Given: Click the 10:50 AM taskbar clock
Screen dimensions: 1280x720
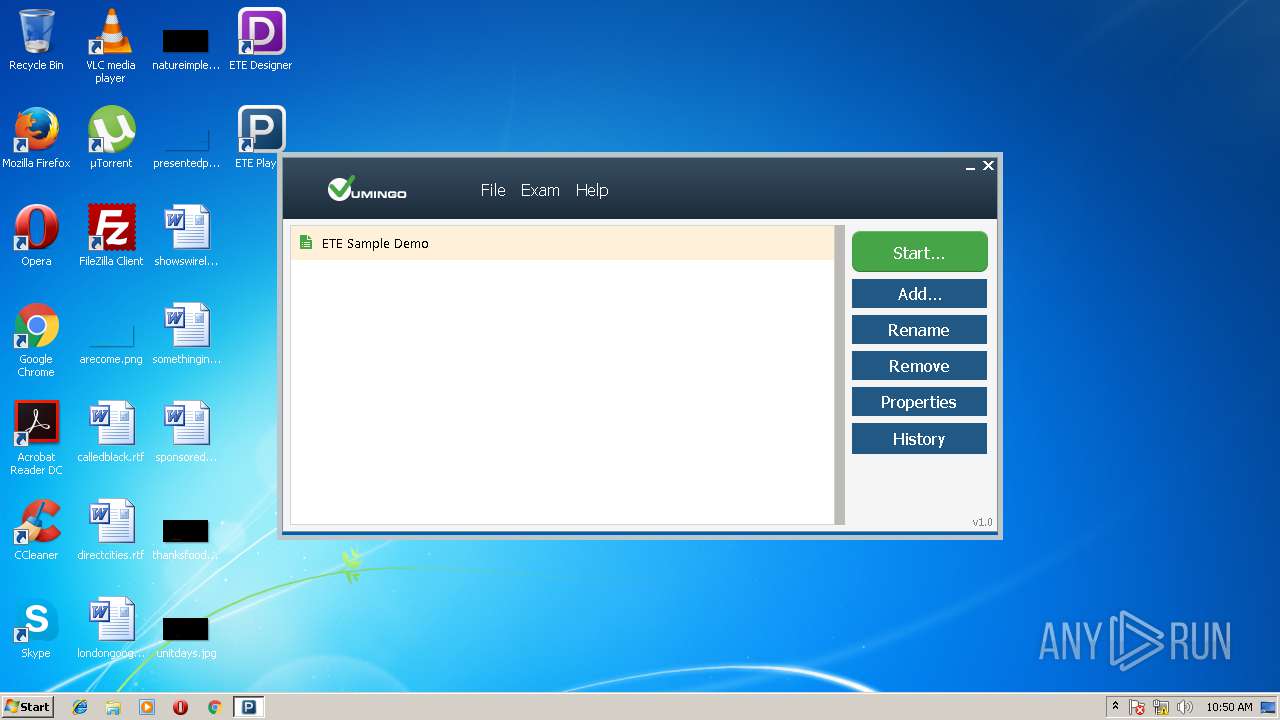Looking at the screenshot, I should pos(1229,707).
